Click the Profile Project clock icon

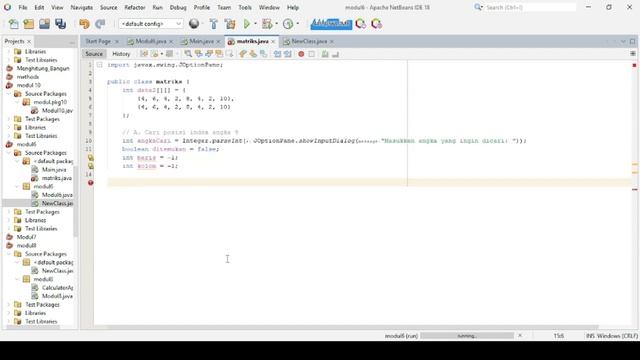288,24
